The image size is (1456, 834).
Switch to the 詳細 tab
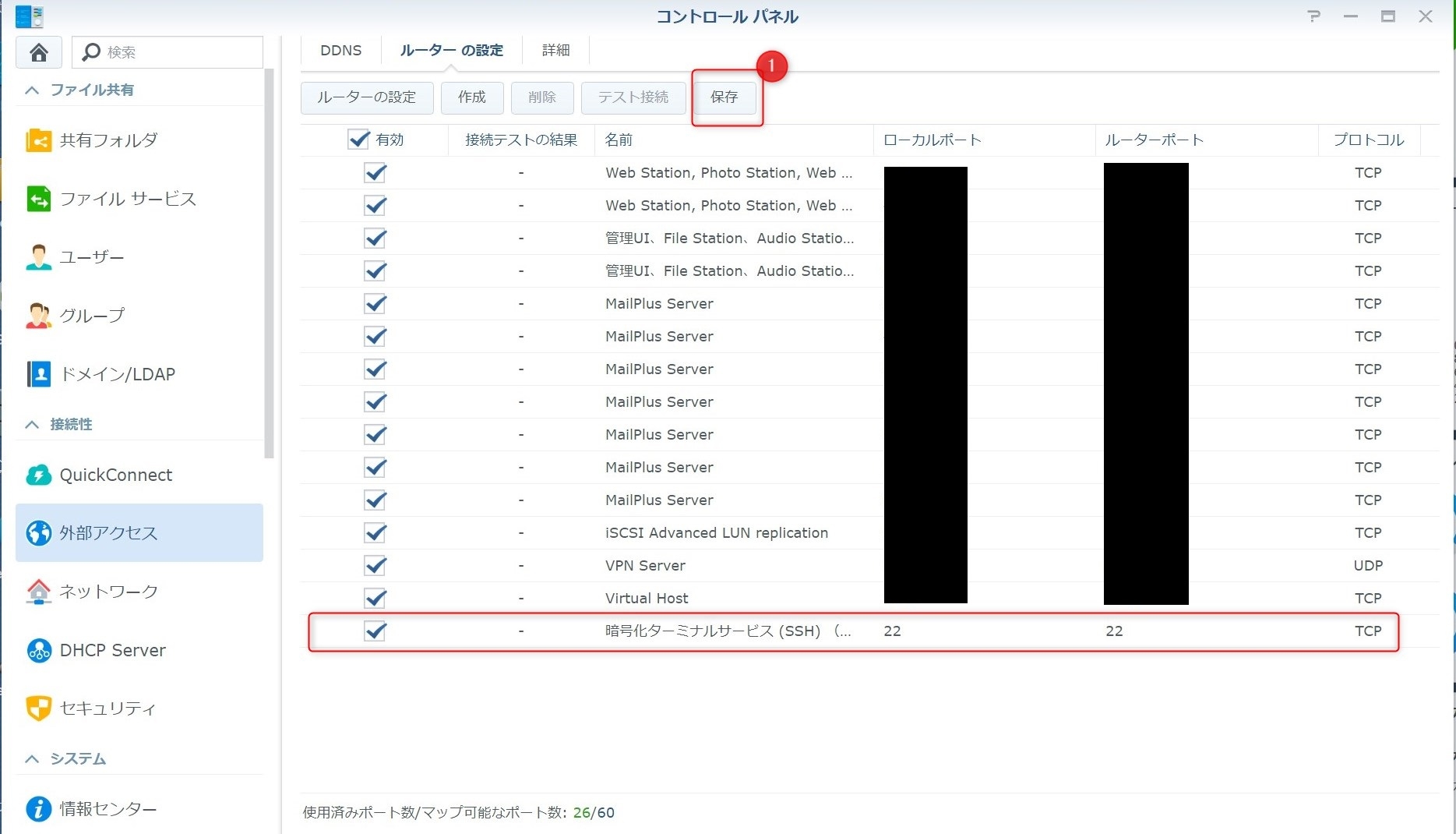[555, 51]
